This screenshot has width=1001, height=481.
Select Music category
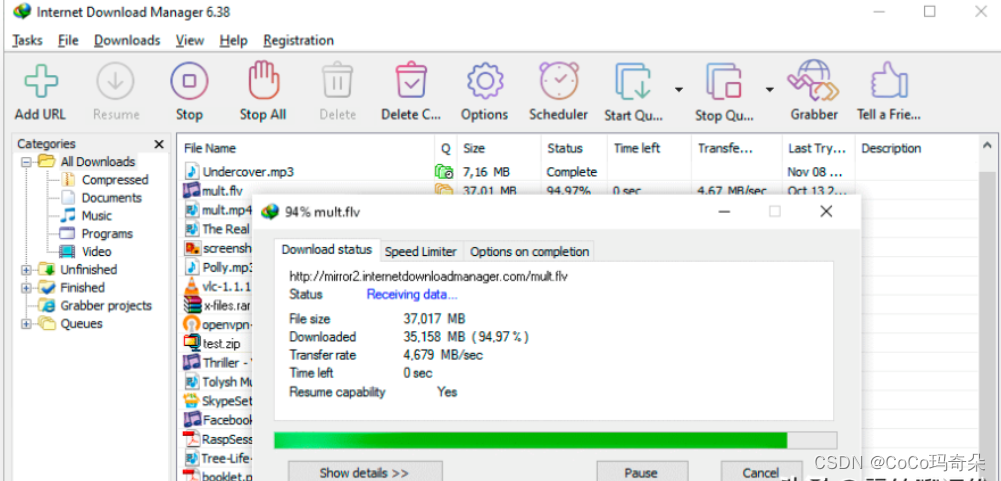click(x=96, y=216)
